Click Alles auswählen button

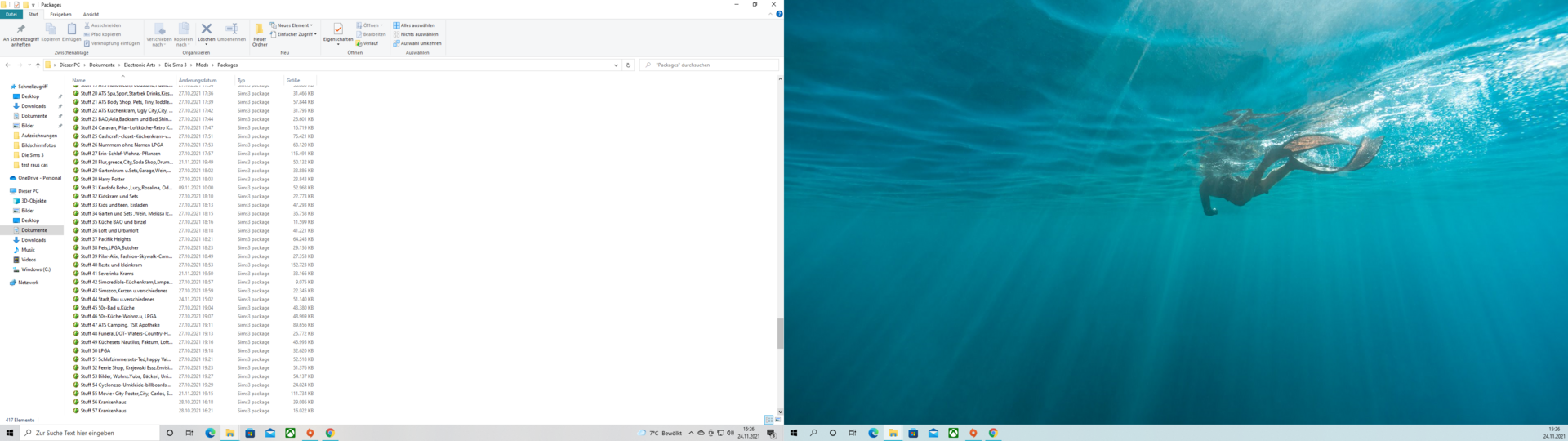(414, 25)
